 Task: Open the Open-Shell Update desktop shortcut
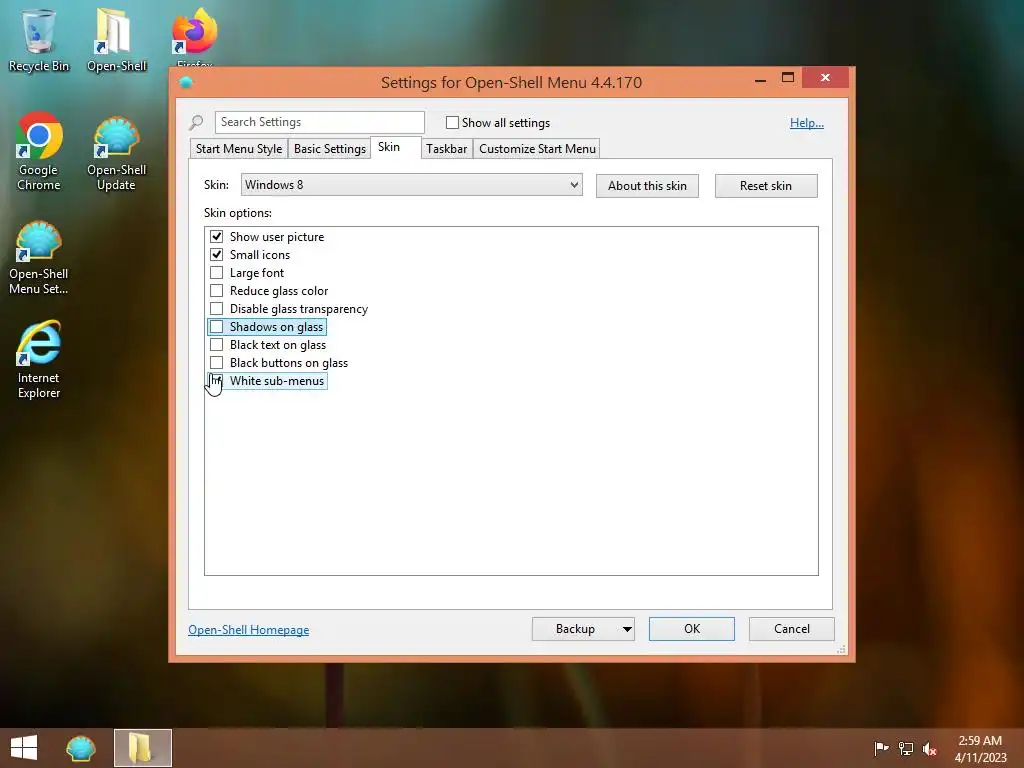pos(116,154)
